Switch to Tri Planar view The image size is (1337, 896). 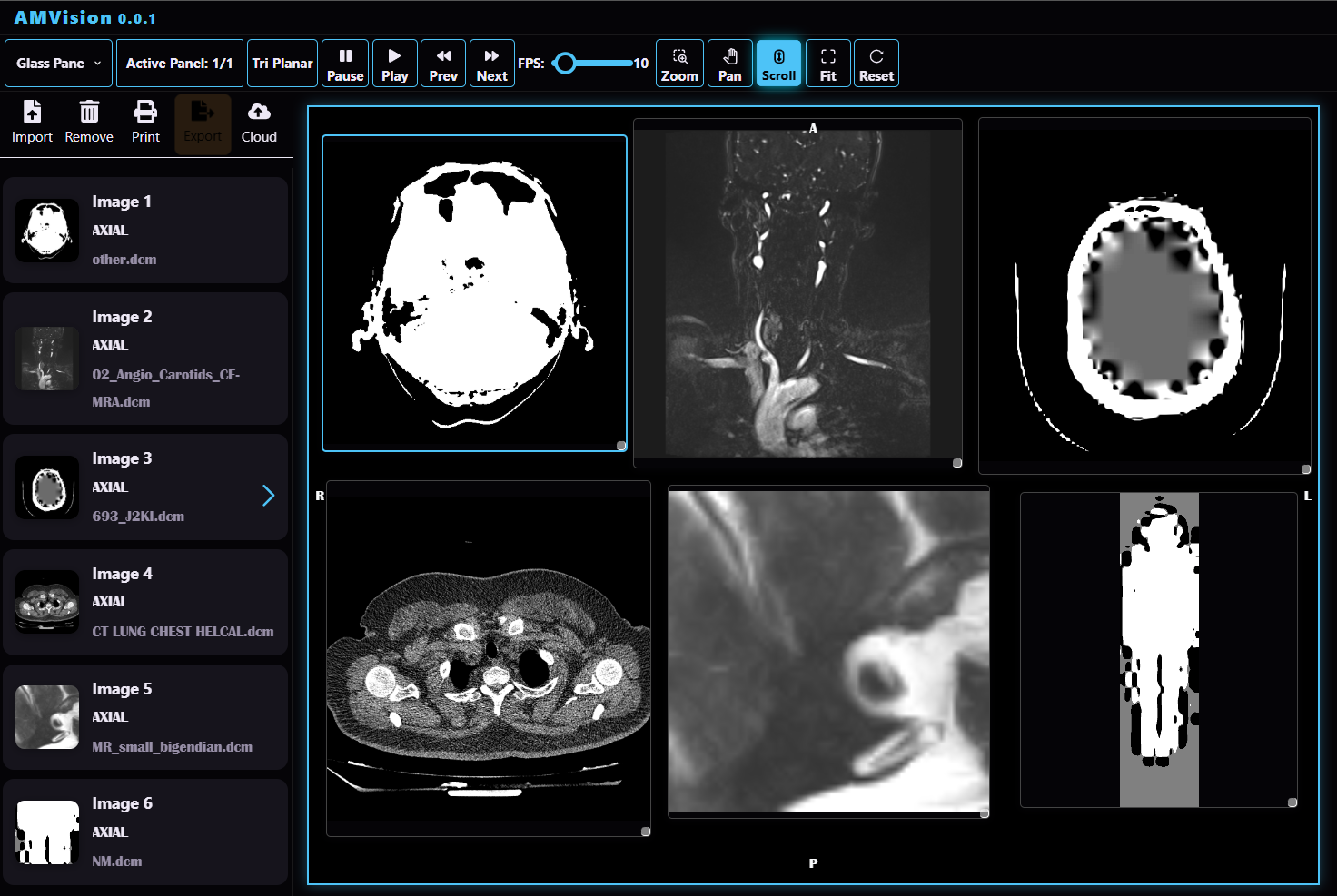[x=282, y=63]
